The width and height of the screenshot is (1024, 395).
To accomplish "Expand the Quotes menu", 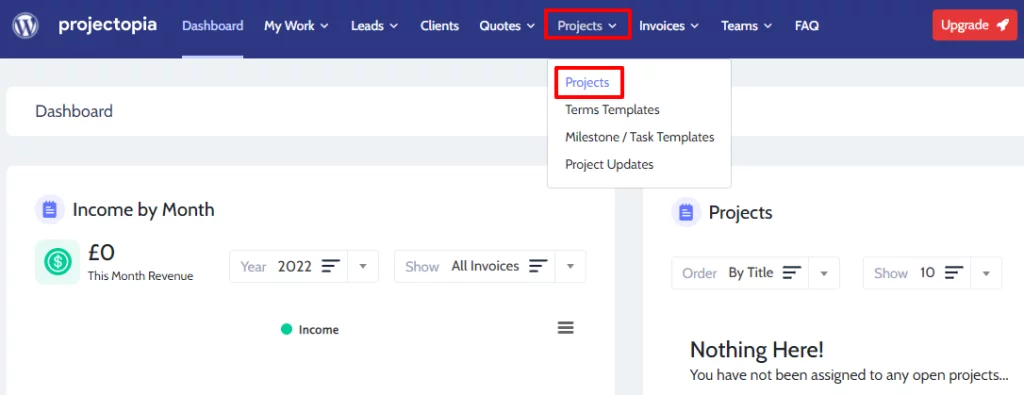I will pyautogui.click(x=508, y=26).
